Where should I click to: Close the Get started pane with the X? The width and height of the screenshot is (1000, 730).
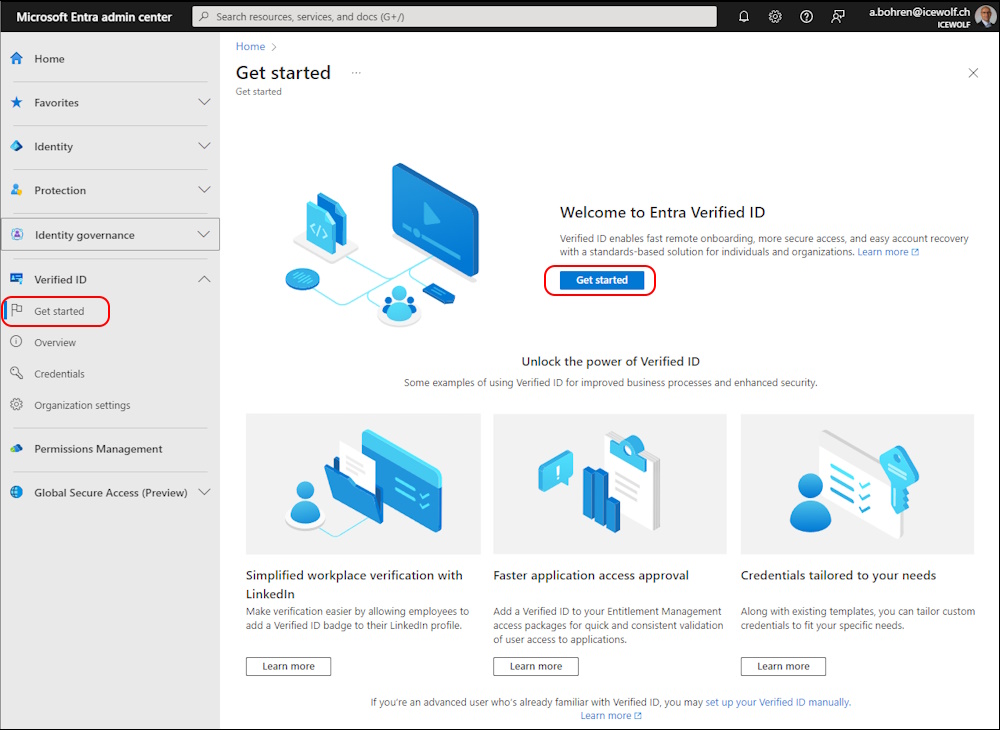[973, 73]
